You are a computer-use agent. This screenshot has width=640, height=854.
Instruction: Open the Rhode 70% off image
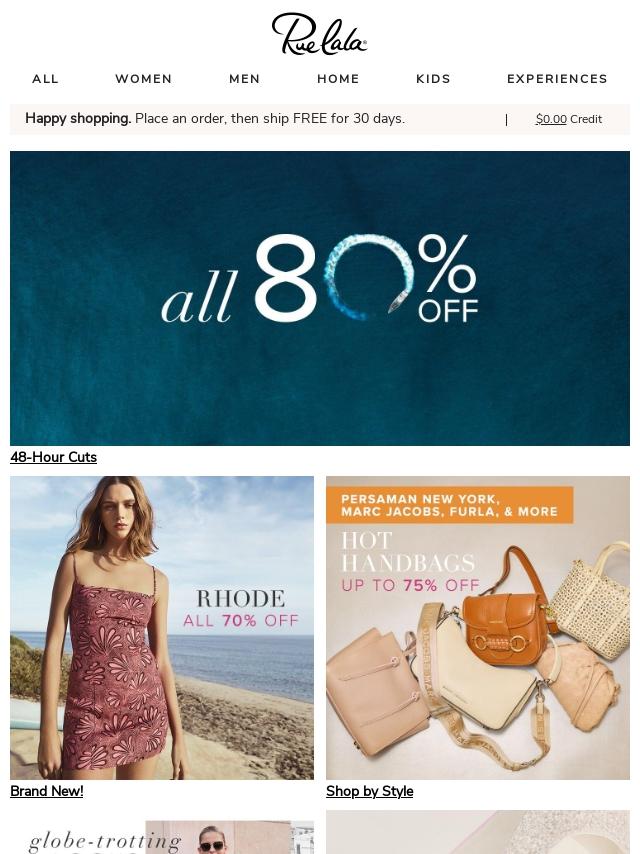(x=162, y=628)
